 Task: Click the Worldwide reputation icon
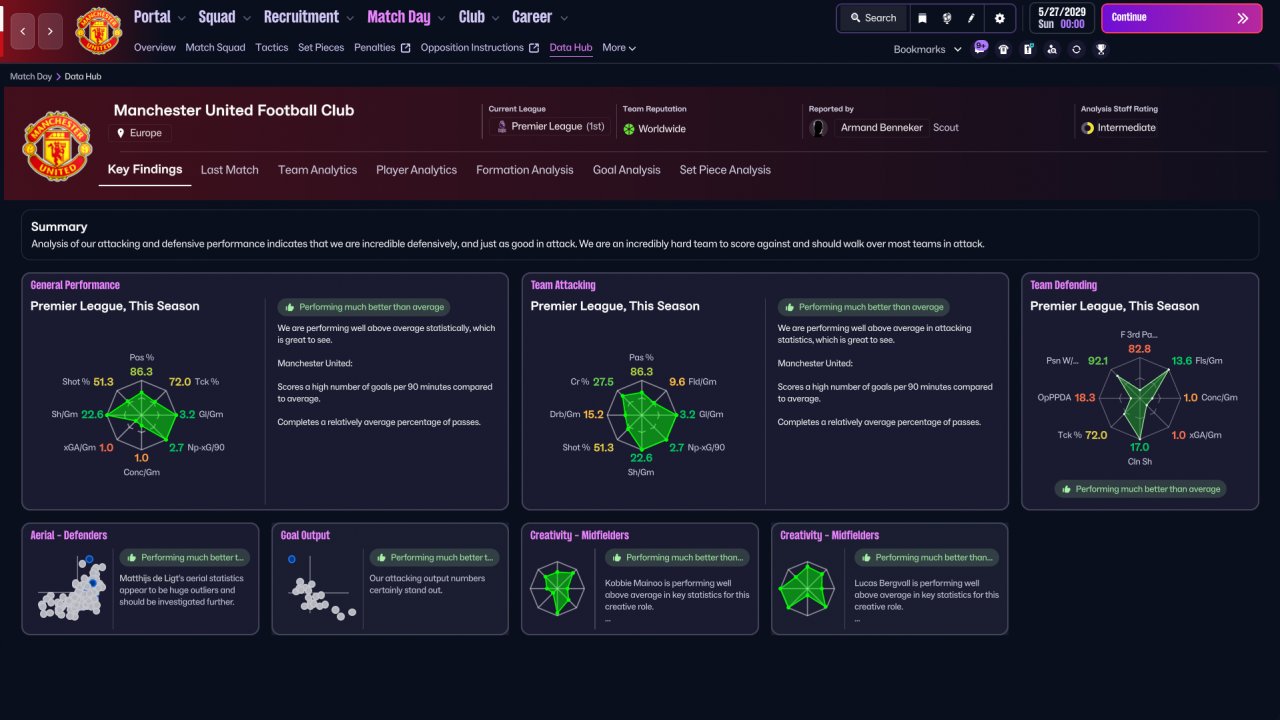click(629, 129)
